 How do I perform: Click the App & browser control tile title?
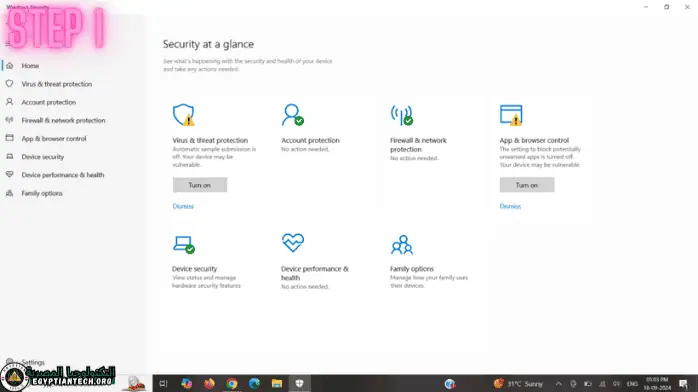pyautogui.click(x=534, y=140)
